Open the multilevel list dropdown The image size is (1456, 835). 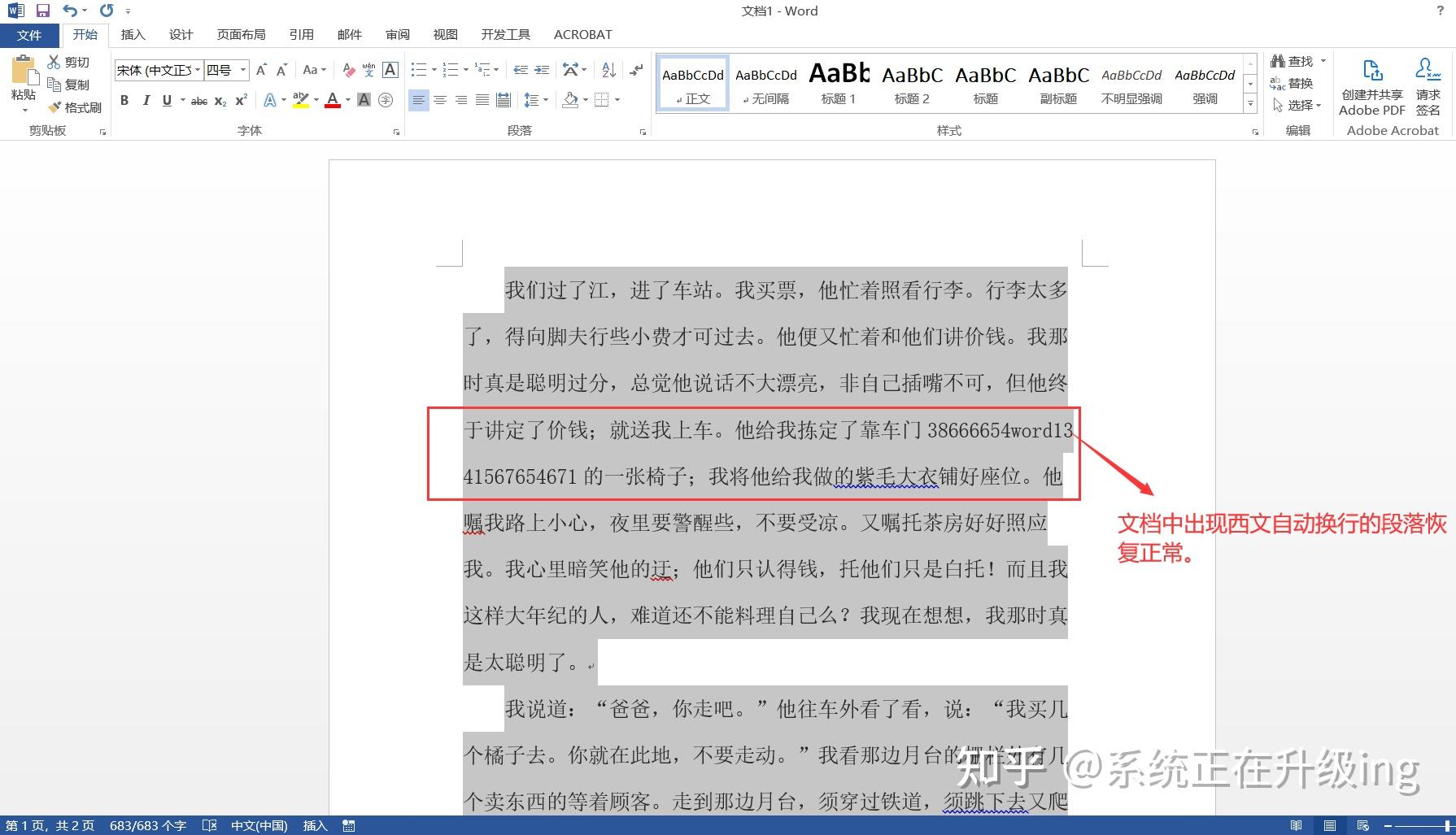[x=497, y=70]
